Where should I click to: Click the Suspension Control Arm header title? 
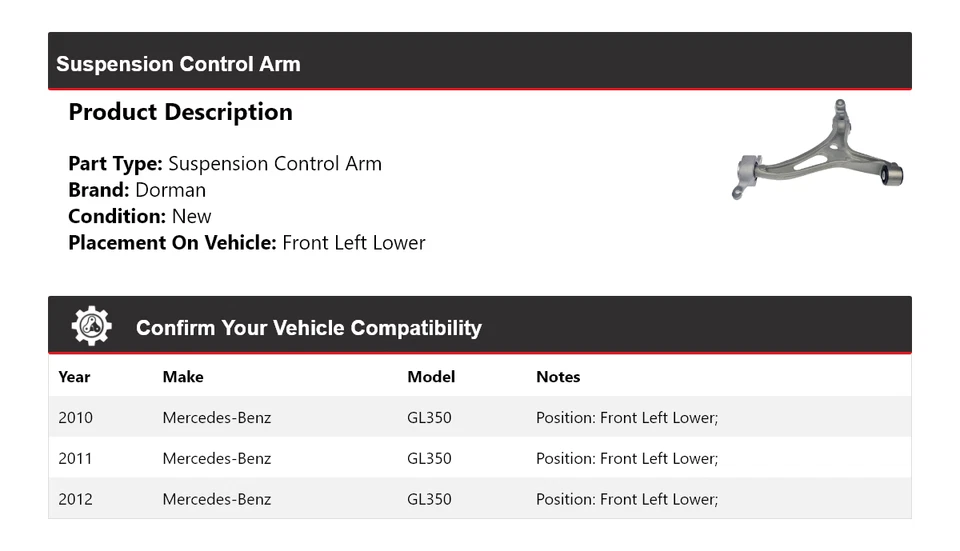[x=178, y=64]
